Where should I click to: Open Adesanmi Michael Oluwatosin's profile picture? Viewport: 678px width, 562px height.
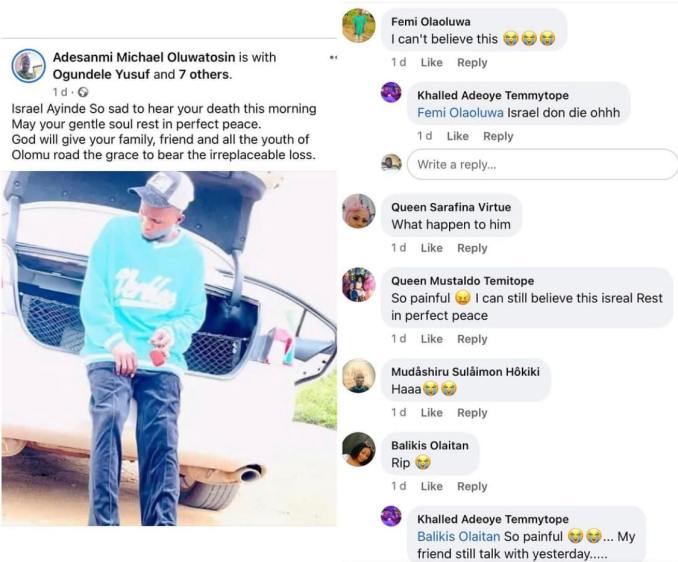[x=29, y=66]
